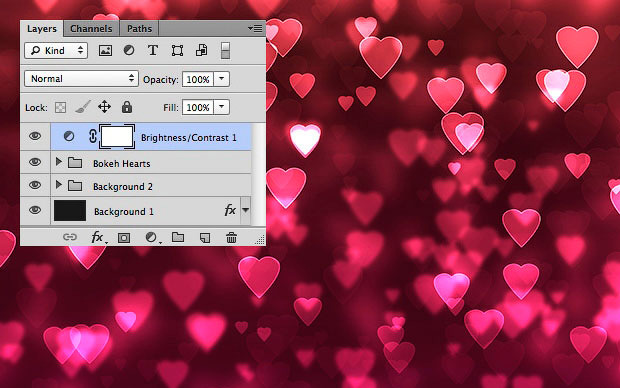Image resolution: width=620 pixels, height=388 pixels.
Task: Switch to the Paths tab
Action: [139, 28]
